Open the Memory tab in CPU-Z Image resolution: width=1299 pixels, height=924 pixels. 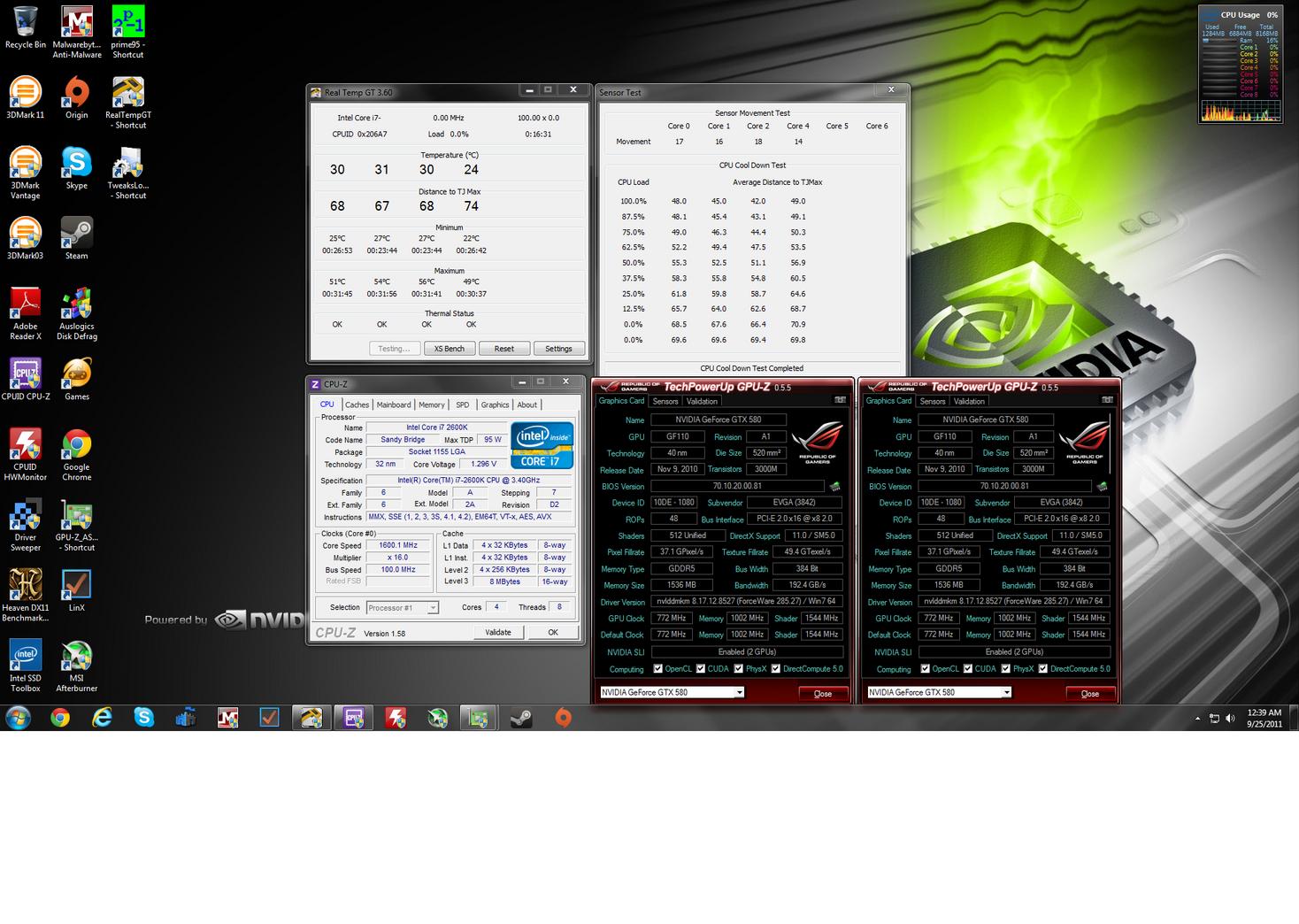432,404
